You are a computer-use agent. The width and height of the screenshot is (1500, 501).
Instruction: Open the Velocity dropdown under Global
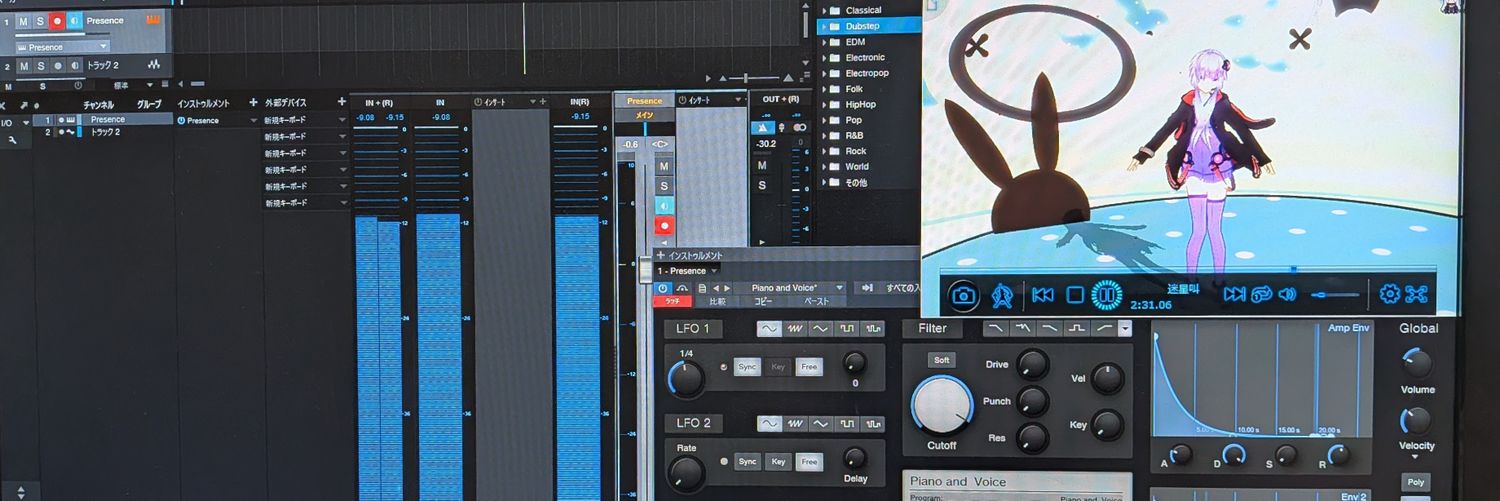click(x=1416, y=456)
